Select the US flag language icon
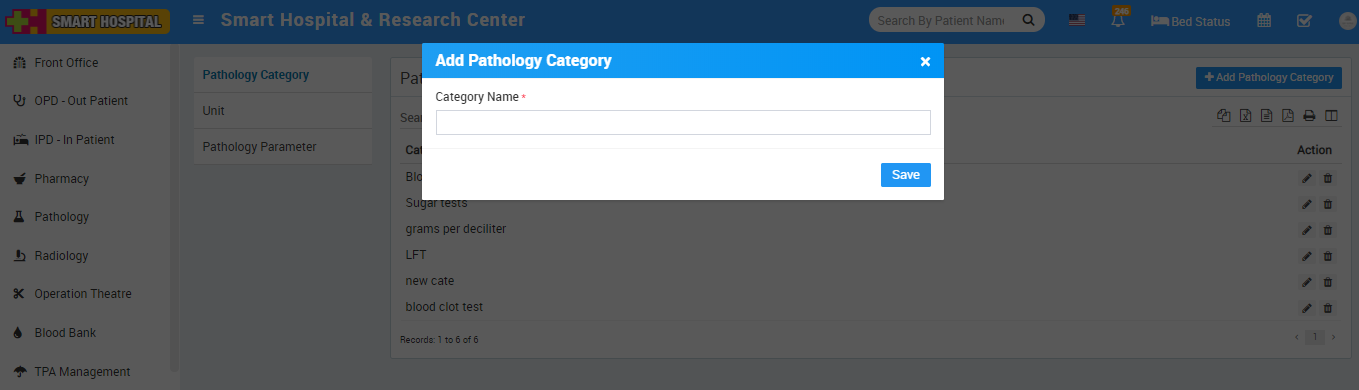Viewport: 1359px width, 390px height. (x=1077, y=20)
